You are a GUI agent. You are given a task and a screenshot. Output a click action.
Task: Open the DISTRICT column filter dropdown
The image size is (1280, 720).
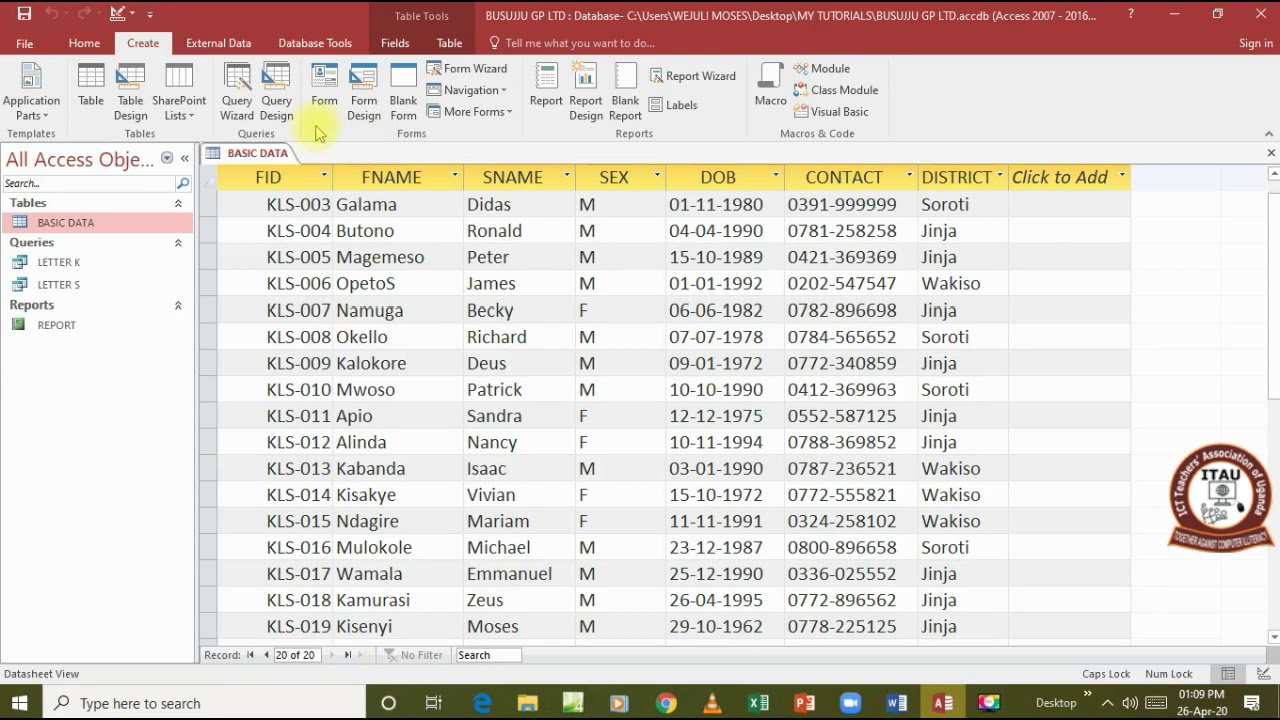tap(999, 177)
